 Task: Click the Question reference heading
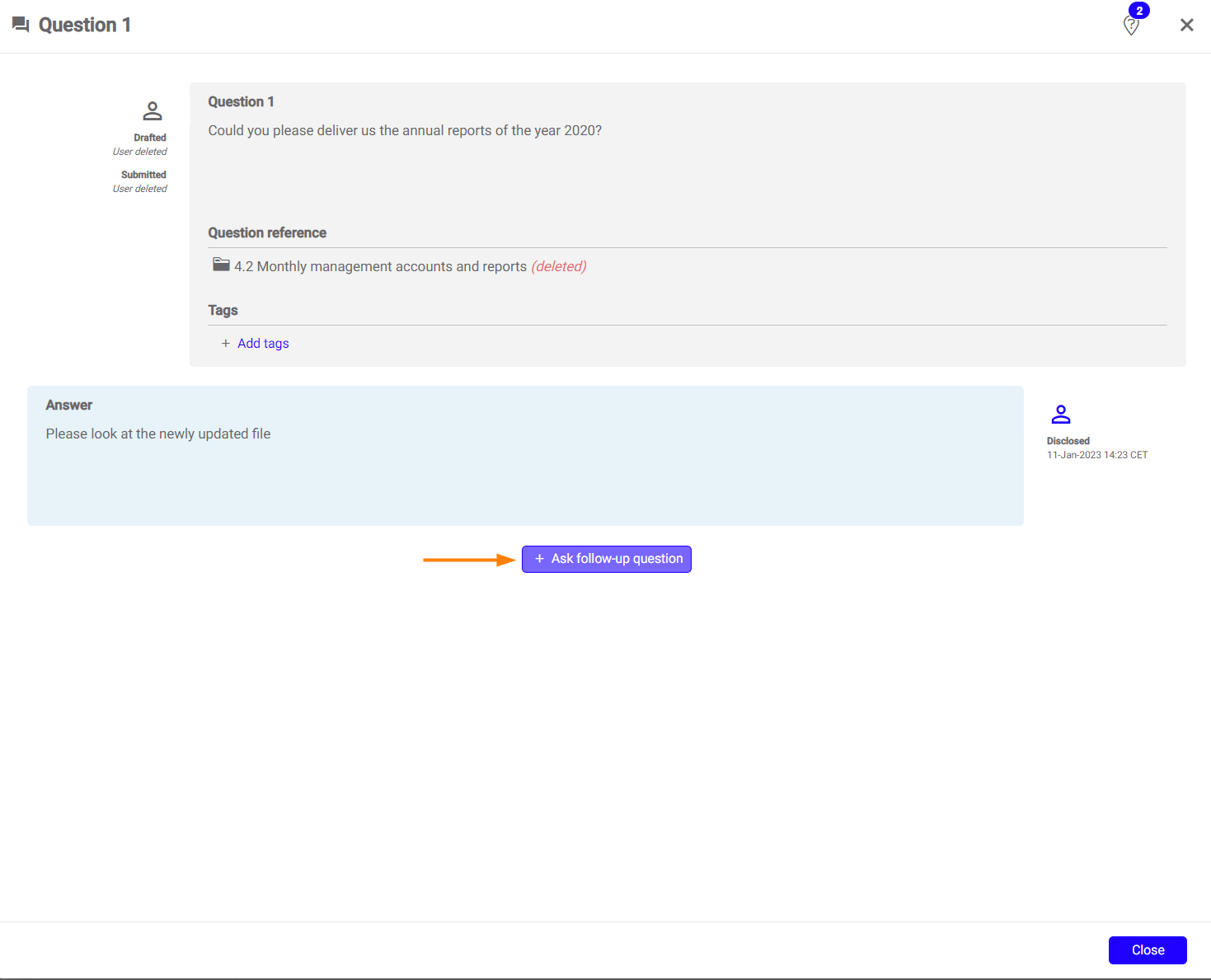pyautogui.click(x=267, y=232)
